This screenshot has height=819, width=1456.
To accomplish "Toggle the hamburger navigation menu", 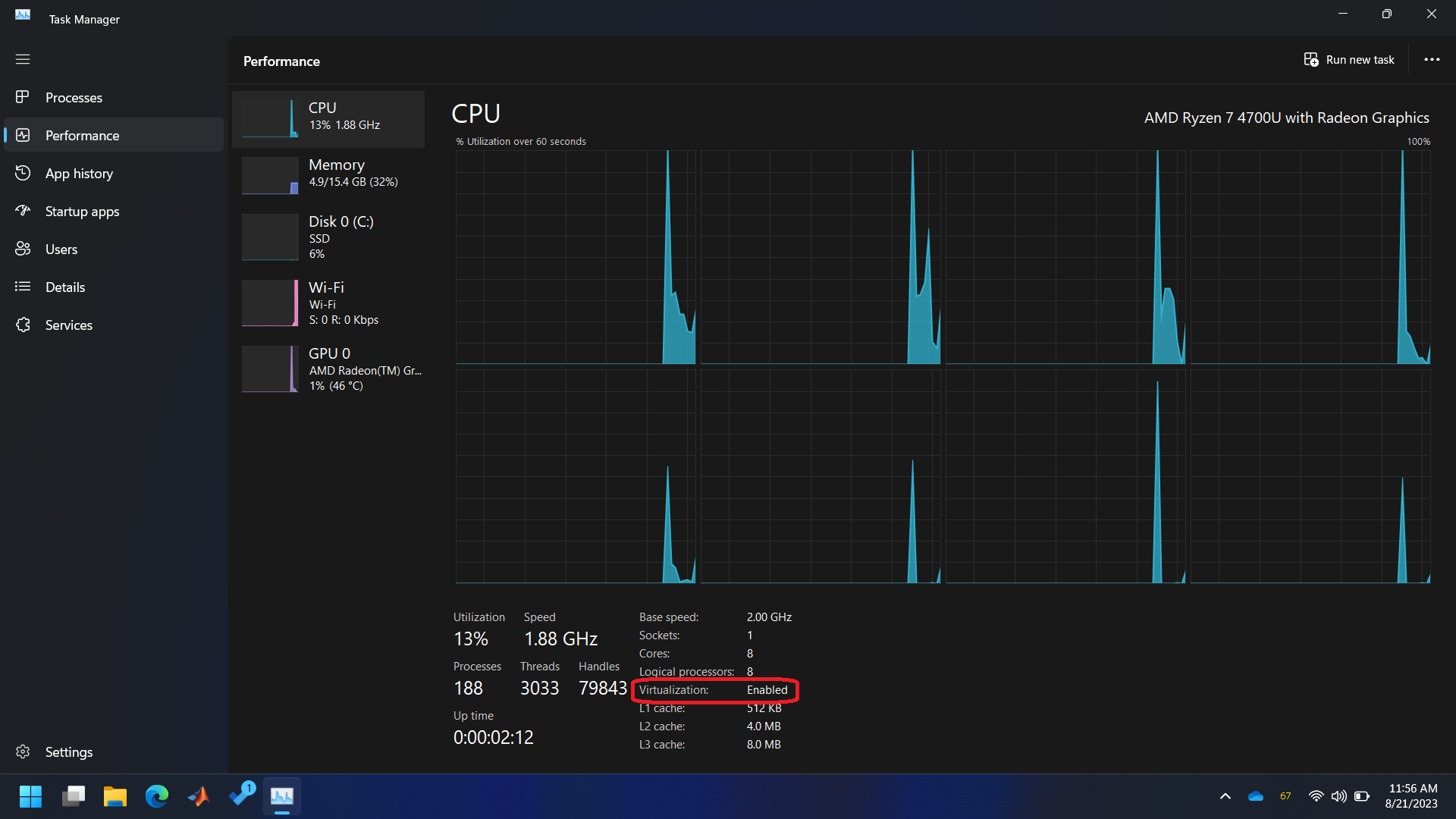I will [x=23, y=59].
